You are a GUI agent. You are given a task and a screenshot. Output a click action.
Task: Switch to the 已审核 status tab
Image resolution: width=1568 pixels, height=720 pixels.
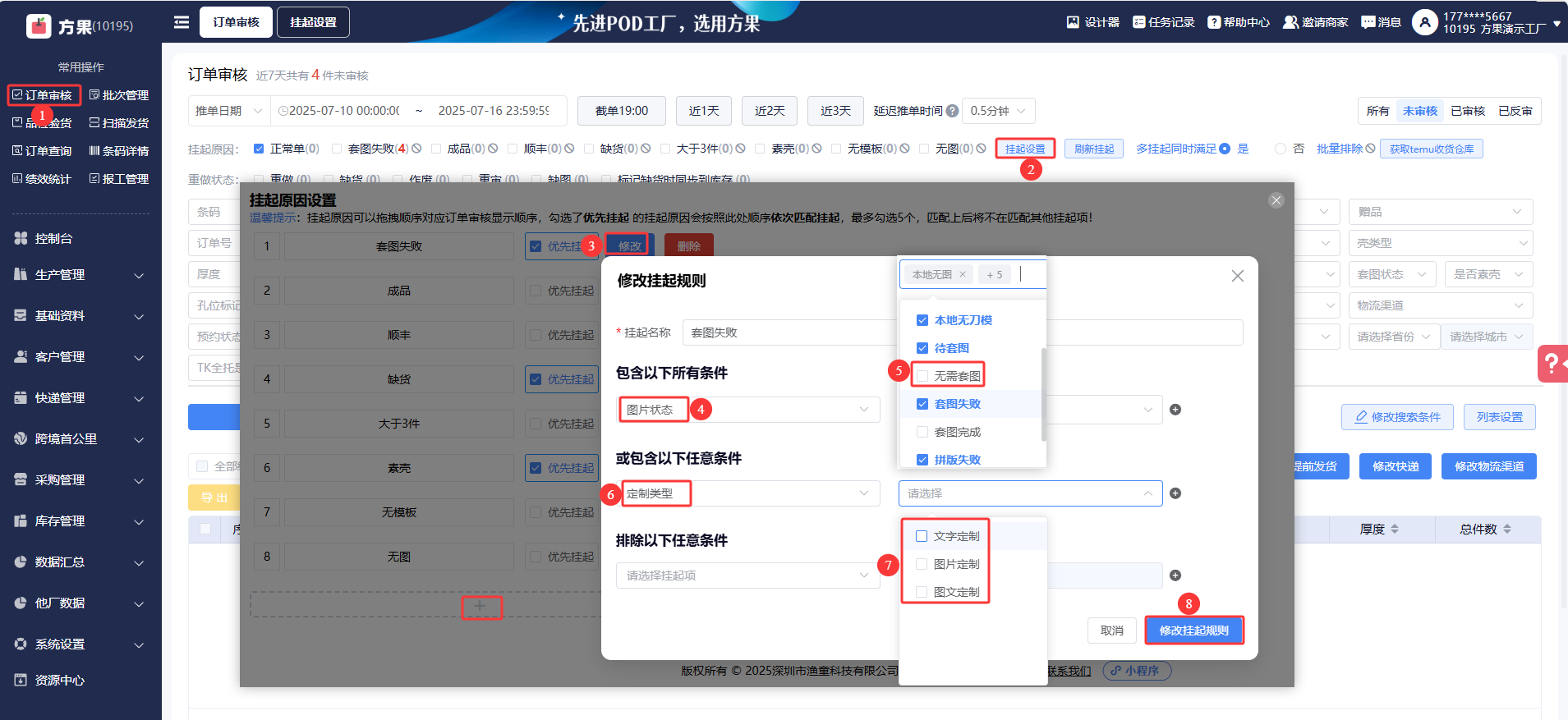coord(1467,111)
